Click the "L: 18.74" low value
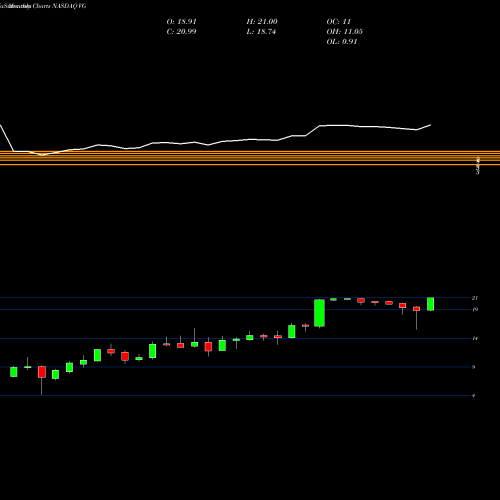The width and height of the screenshot is (500, 500). click(x=261, y=32)
